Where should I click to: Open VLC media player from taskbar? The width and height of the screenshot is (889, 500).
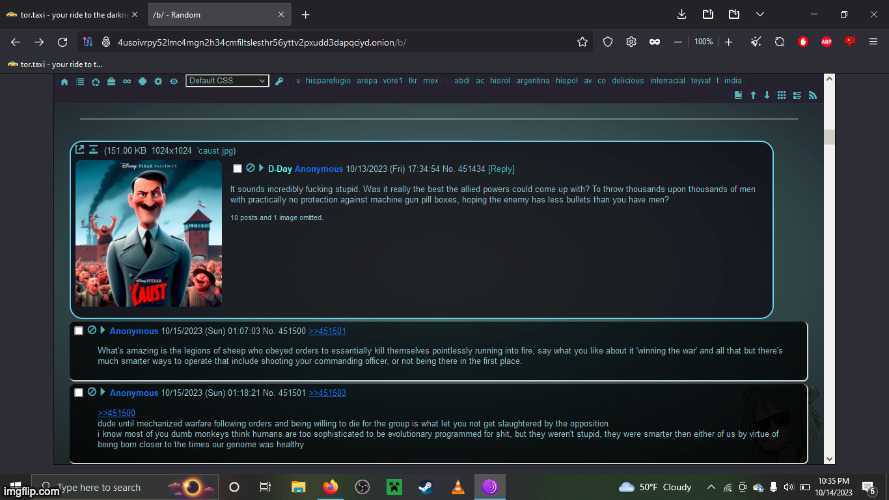coord(458,487)
